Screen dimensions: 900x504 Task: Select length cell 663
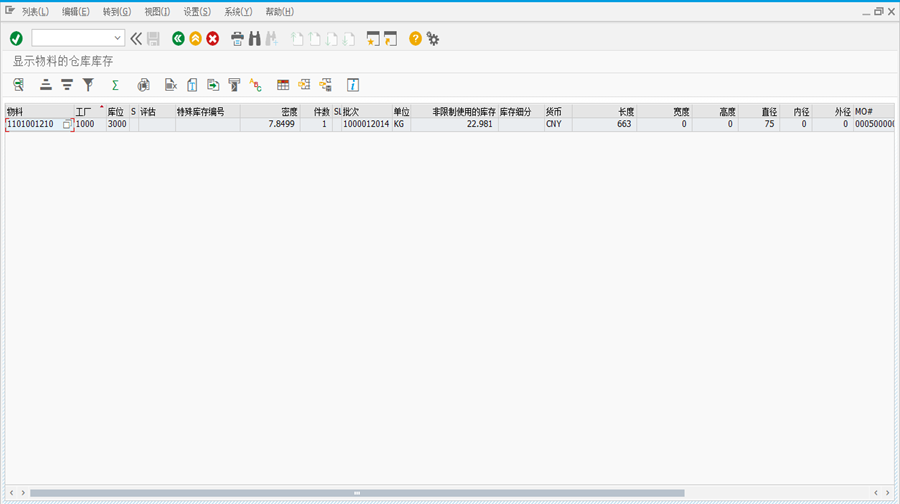(604, 124)
